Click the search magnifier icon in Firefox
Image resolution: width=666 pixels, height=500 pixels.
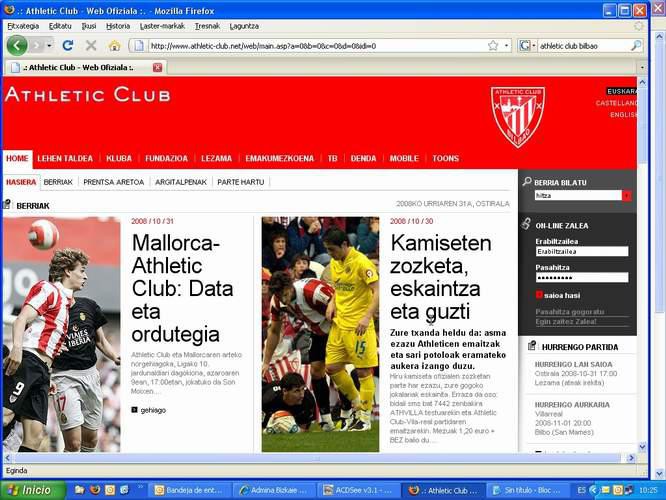tap(636, 45)
